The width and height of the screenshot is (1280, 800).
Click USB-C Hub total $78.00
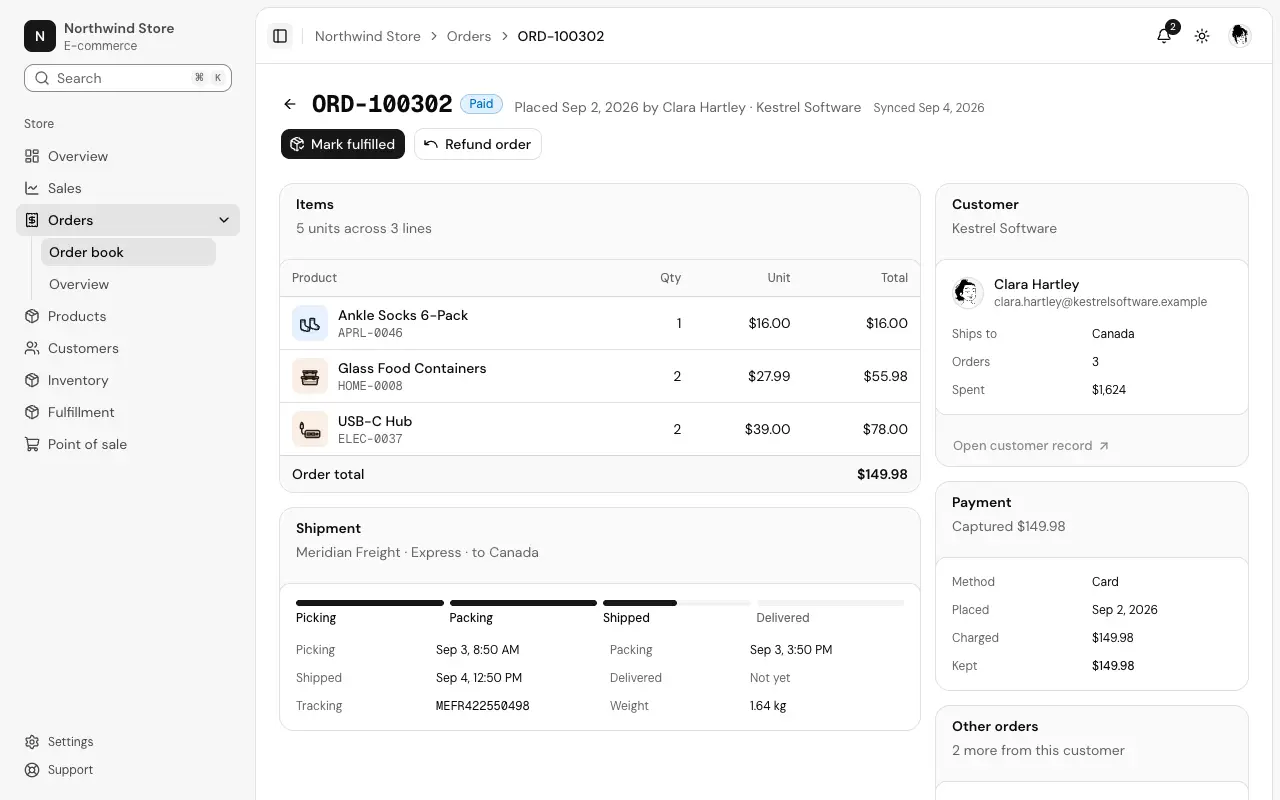[x=885, y=429]
